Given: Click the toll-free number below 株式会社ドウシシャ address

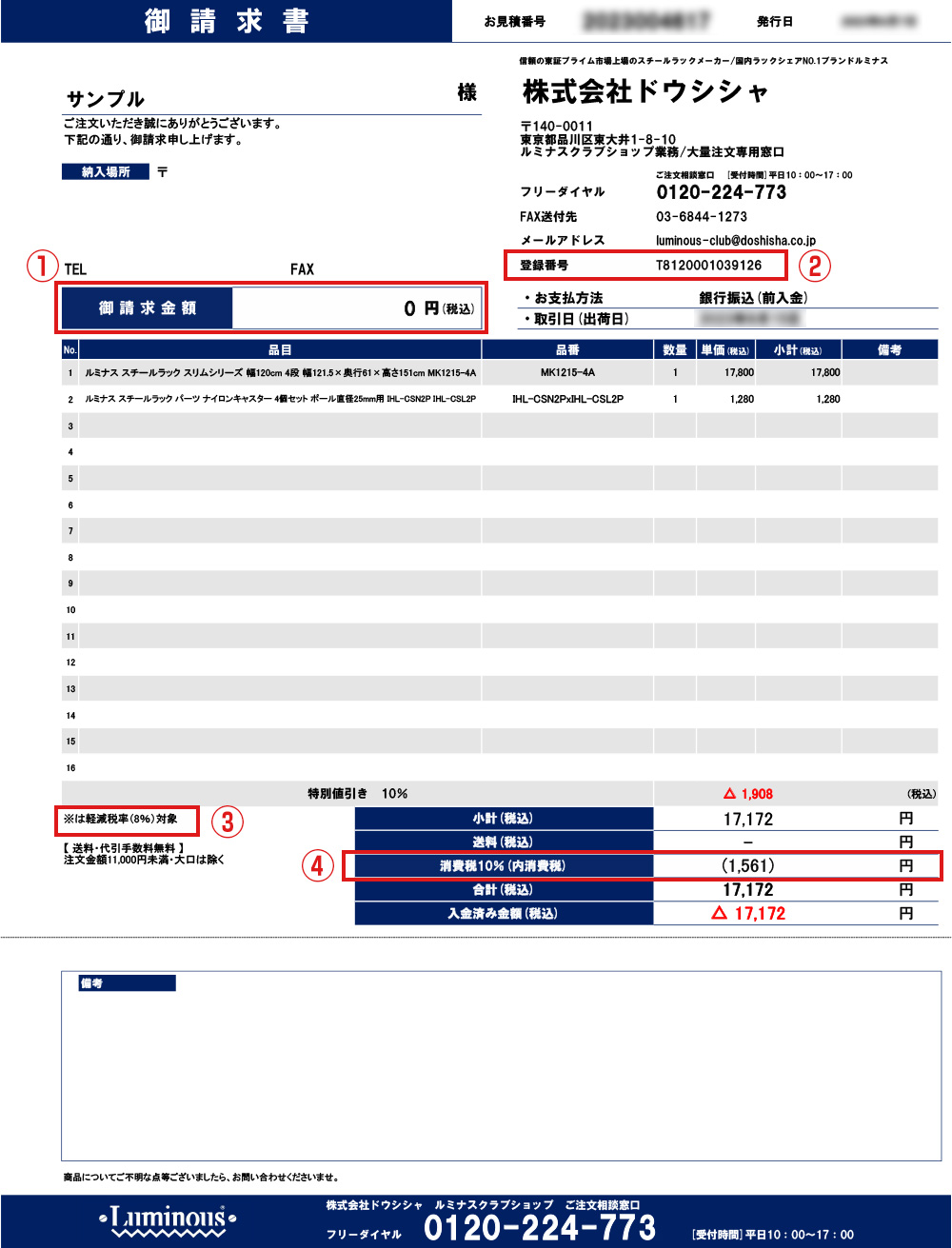Looking at the screenshot, I should [x=721, y=192].
